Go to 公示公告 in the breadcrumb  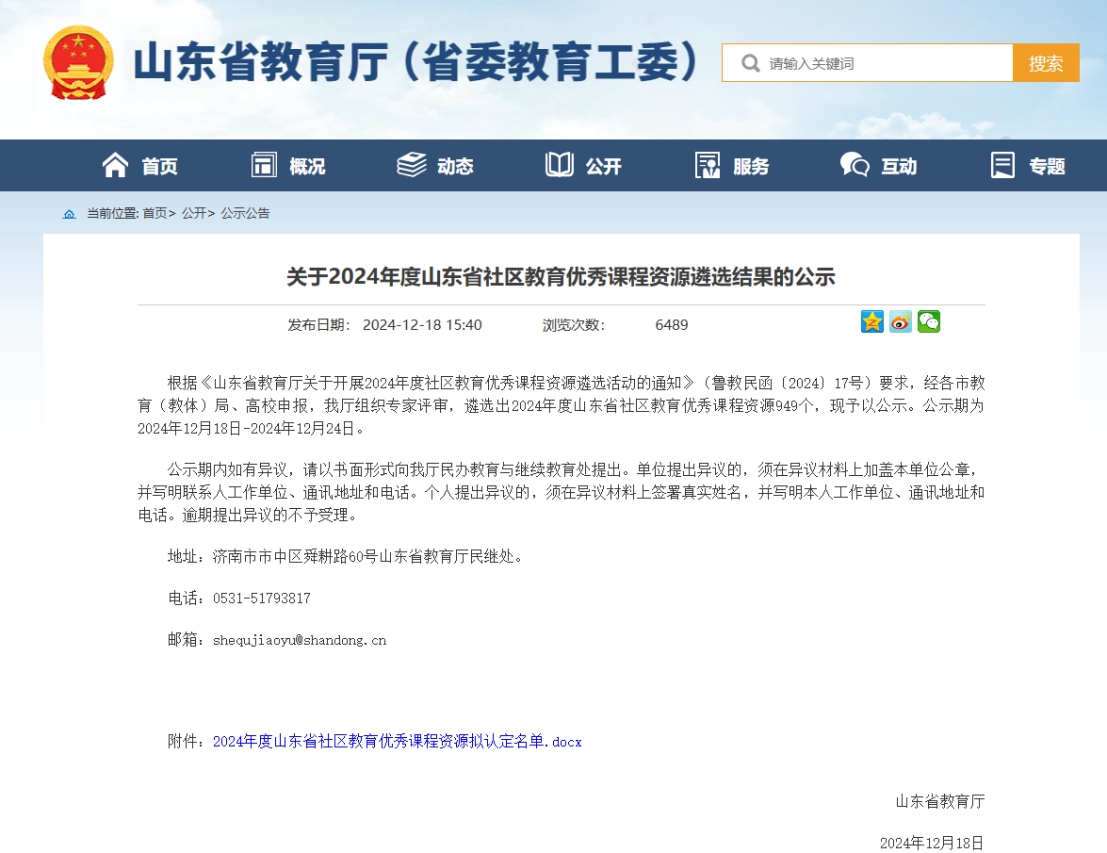click(245, 213)
